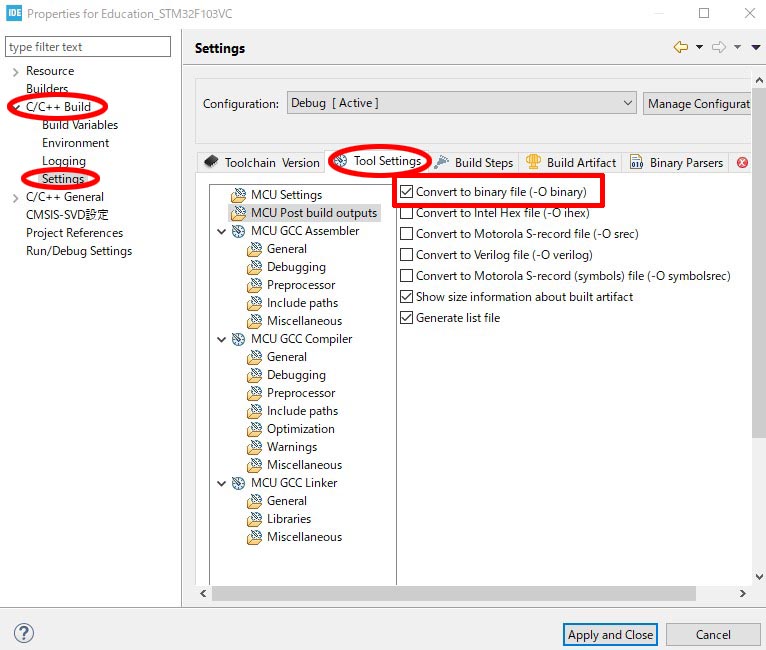Click the horizontal scrollbar right arrow
The image size is (766, 650).
click(743, 593)
